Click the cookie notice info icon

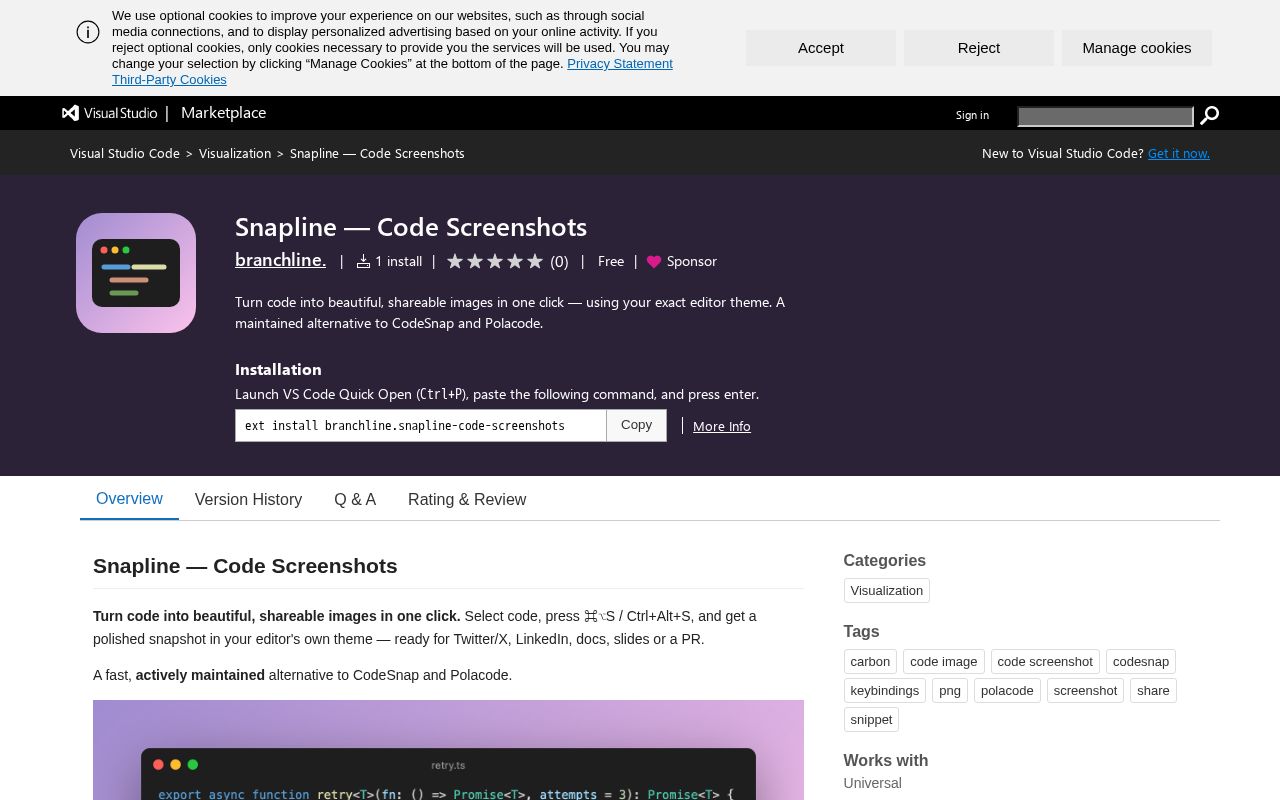[88, 32]
